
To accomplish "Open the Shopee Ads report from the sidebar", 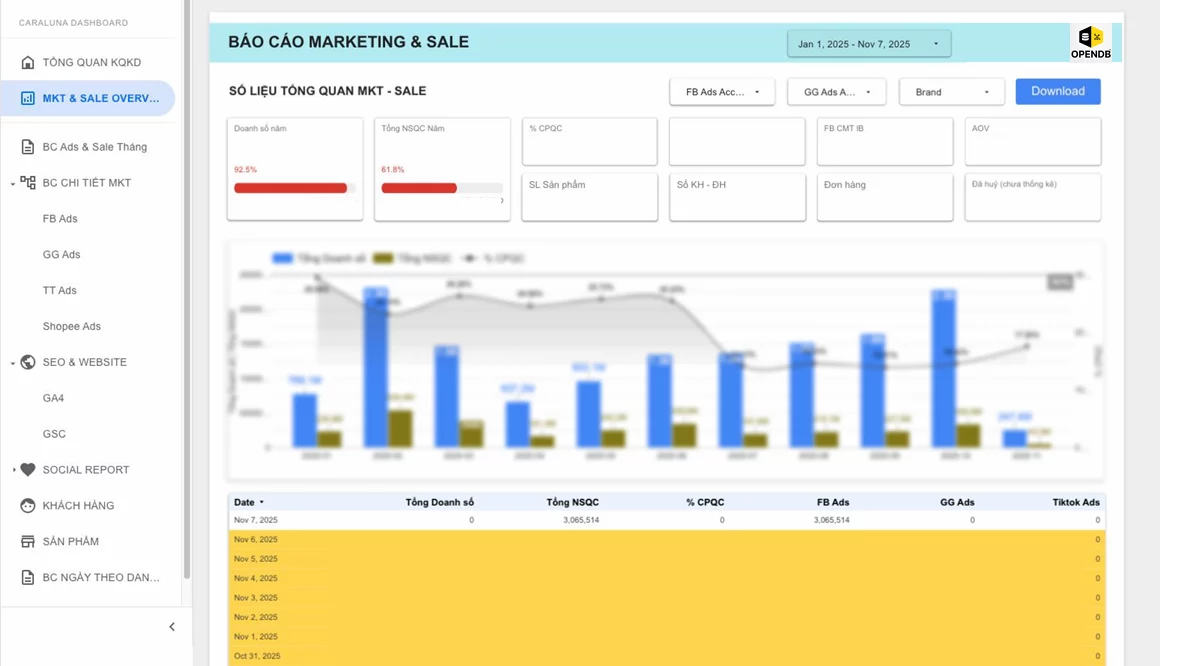I will (71, 326).
